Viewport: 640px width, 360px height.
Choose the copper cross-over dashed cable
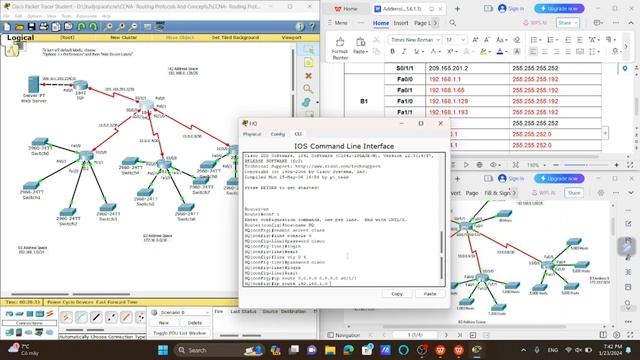(111, 317)
